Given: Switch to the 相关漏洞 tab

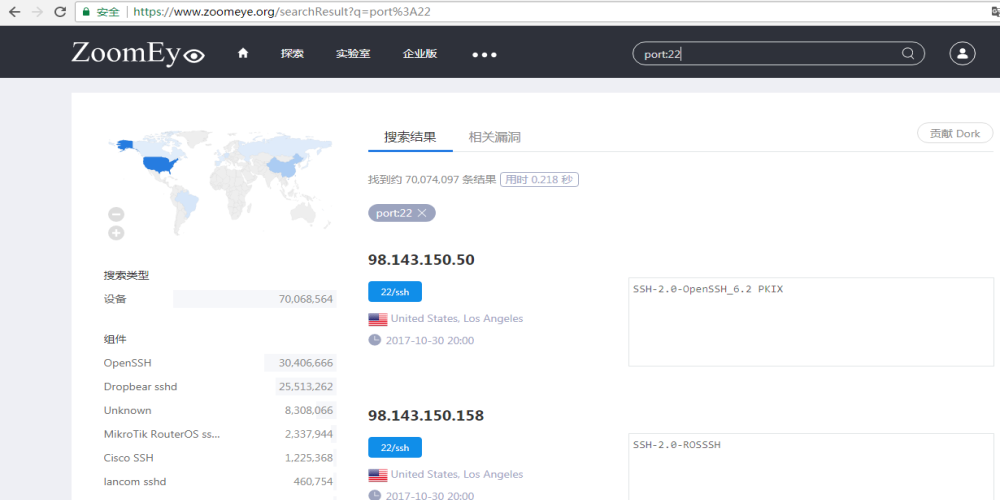Looking at the screenshot, I should coord(495,137).
